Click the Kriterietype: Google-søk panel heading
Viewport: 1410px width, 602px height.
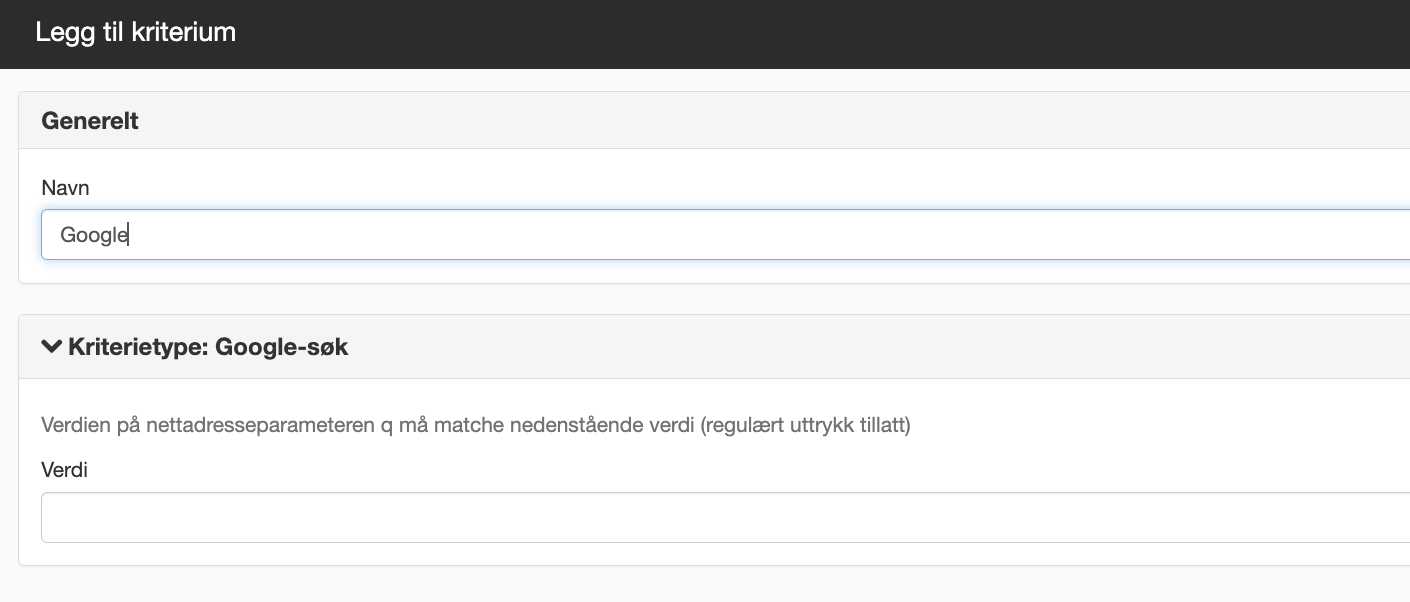[208, 347]
